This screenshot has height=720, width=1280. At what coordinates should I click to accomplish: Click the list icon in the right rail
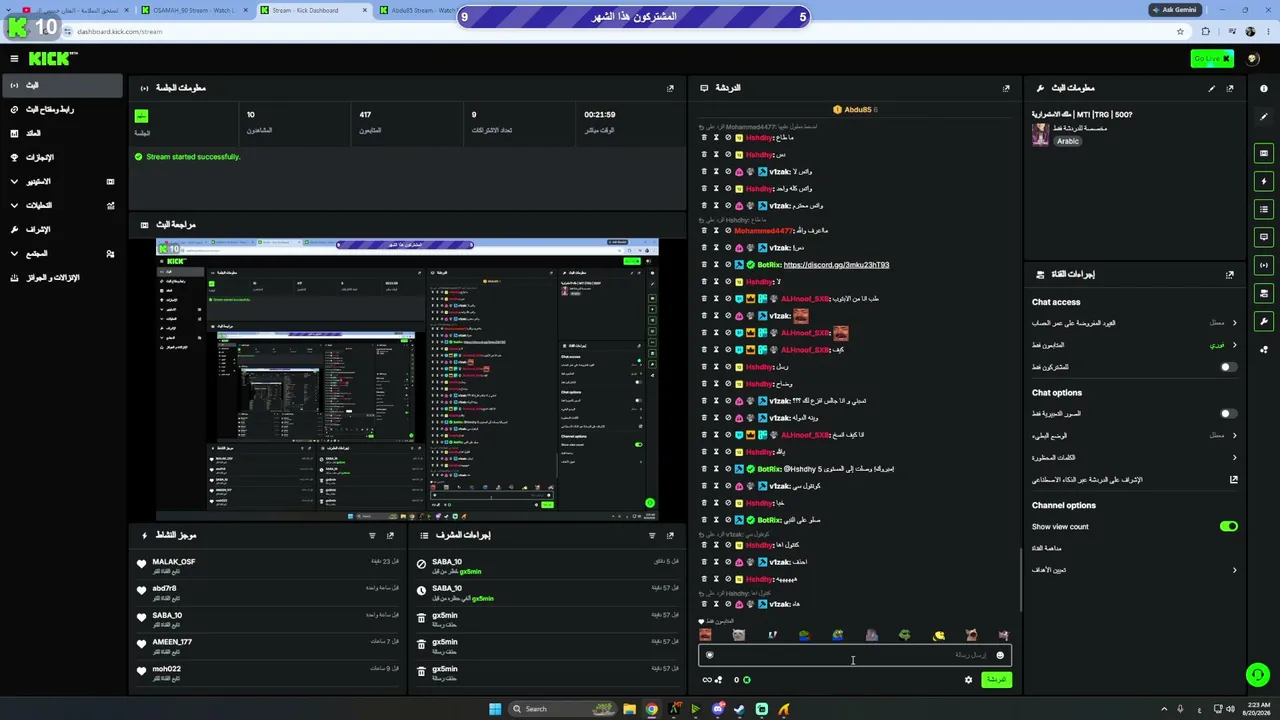(x=1264, y=210)
